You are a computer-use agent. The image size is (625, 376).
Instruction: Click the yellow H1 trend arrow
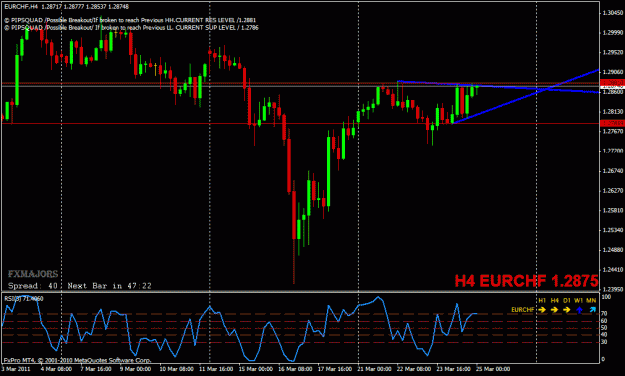(542, 309)
